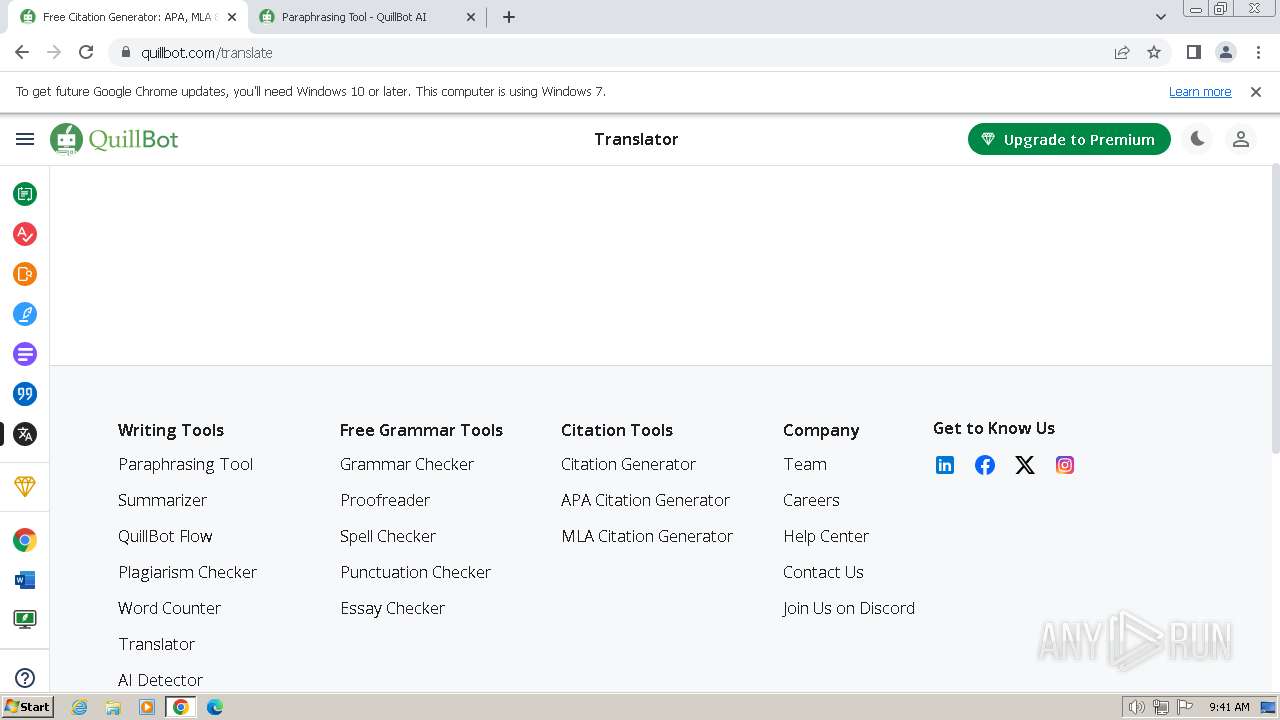1280x720 pixels.
Task: Open a new browser tab
Action: [509, 17]
